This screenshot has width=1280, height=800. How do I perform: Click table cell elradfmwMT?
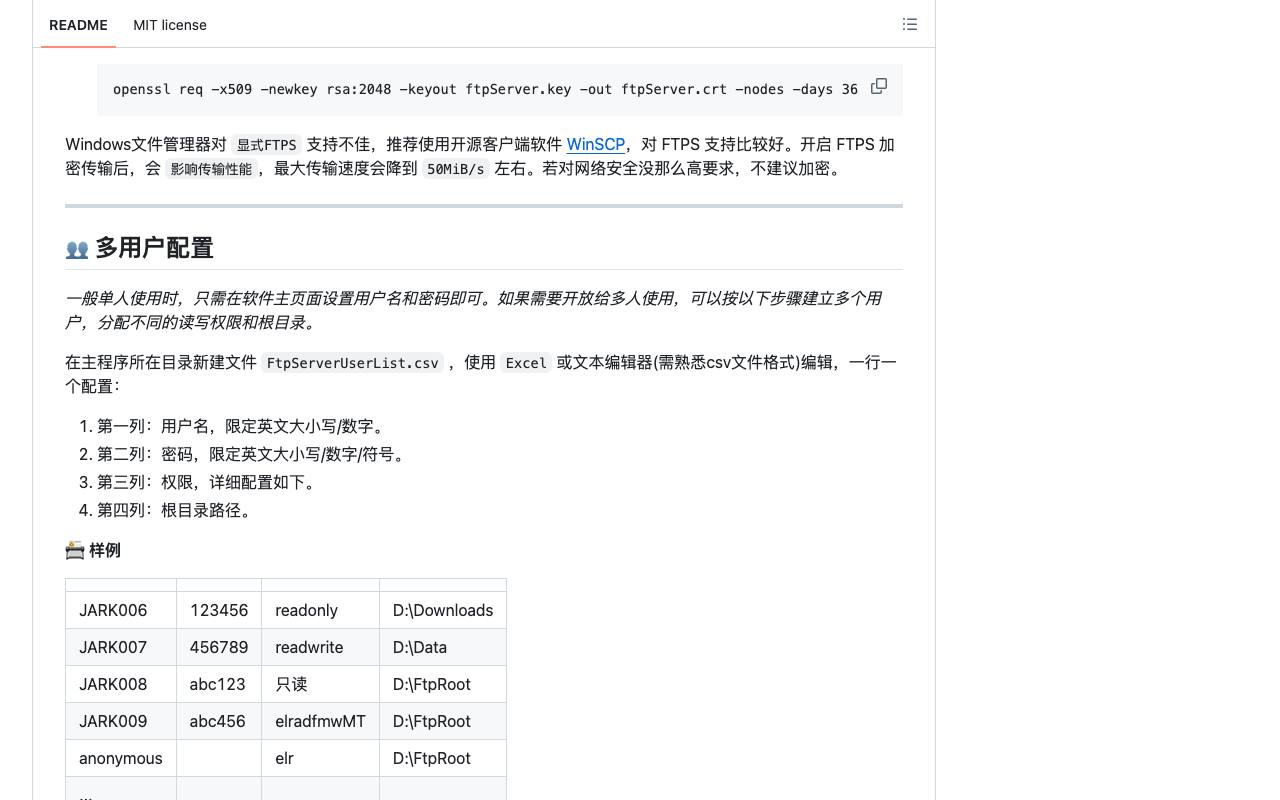[x=320, y=721]
